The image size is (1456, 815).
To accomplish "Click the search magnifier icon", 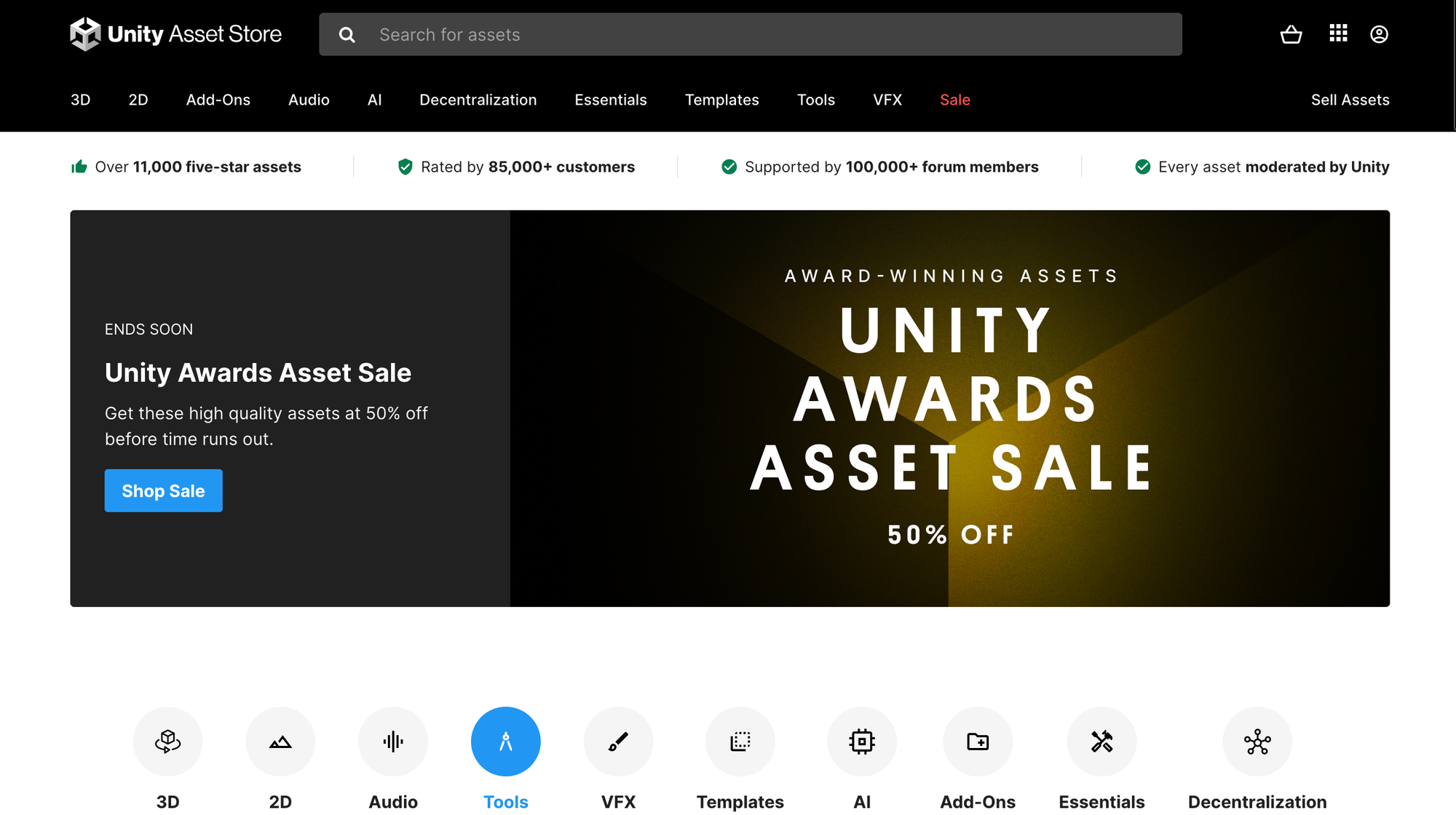I will (347, 35).
